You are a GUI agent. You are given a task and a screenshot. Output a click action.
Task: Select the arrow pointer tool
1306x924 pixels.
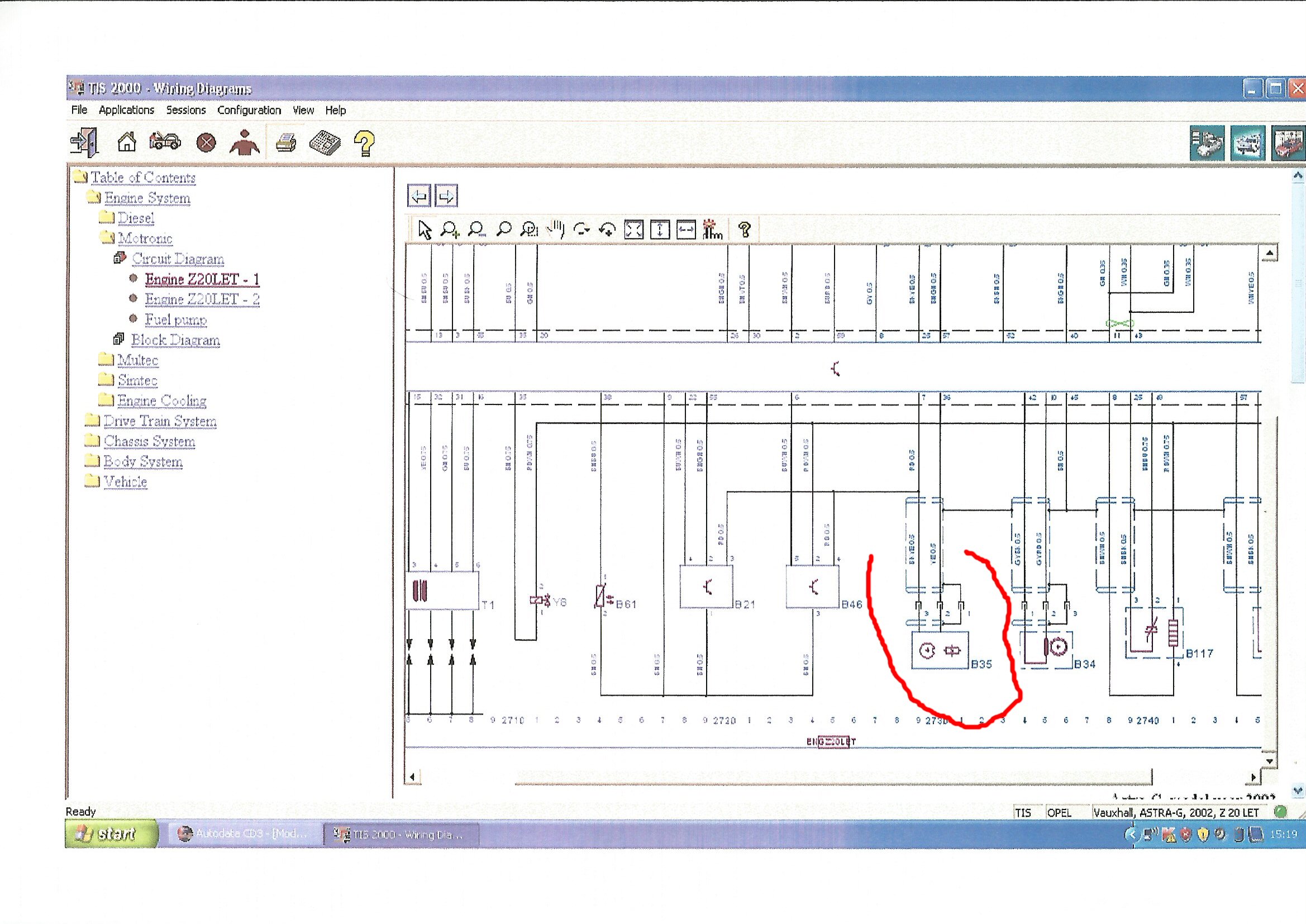(425, 230)
